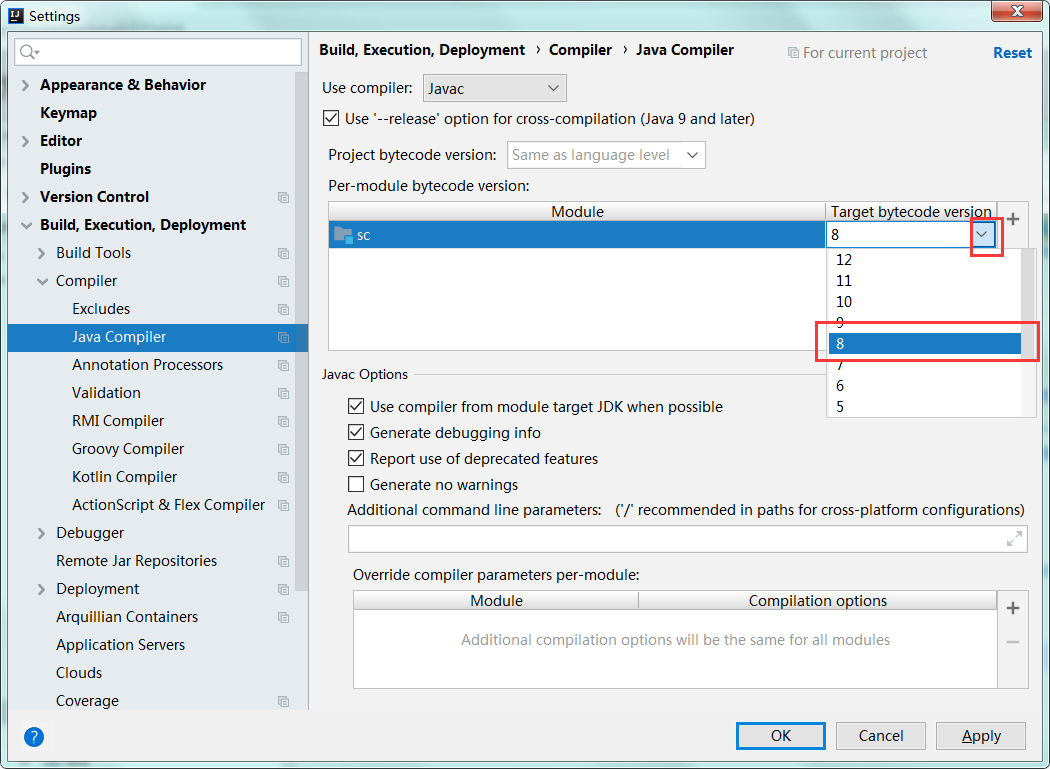Viewport: 1050px width, 769px height.
Task: Click the Module column header in bytecode table
Action: [x=577, y=212]
